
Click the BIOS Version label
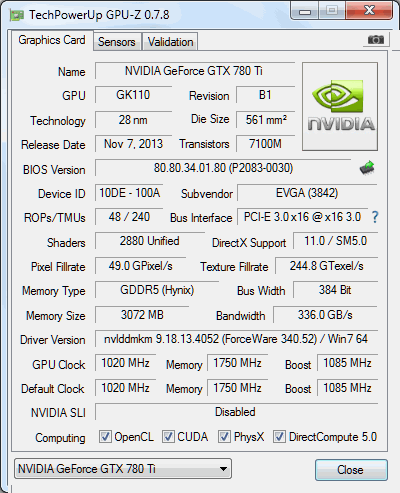[x=54, y=170]
